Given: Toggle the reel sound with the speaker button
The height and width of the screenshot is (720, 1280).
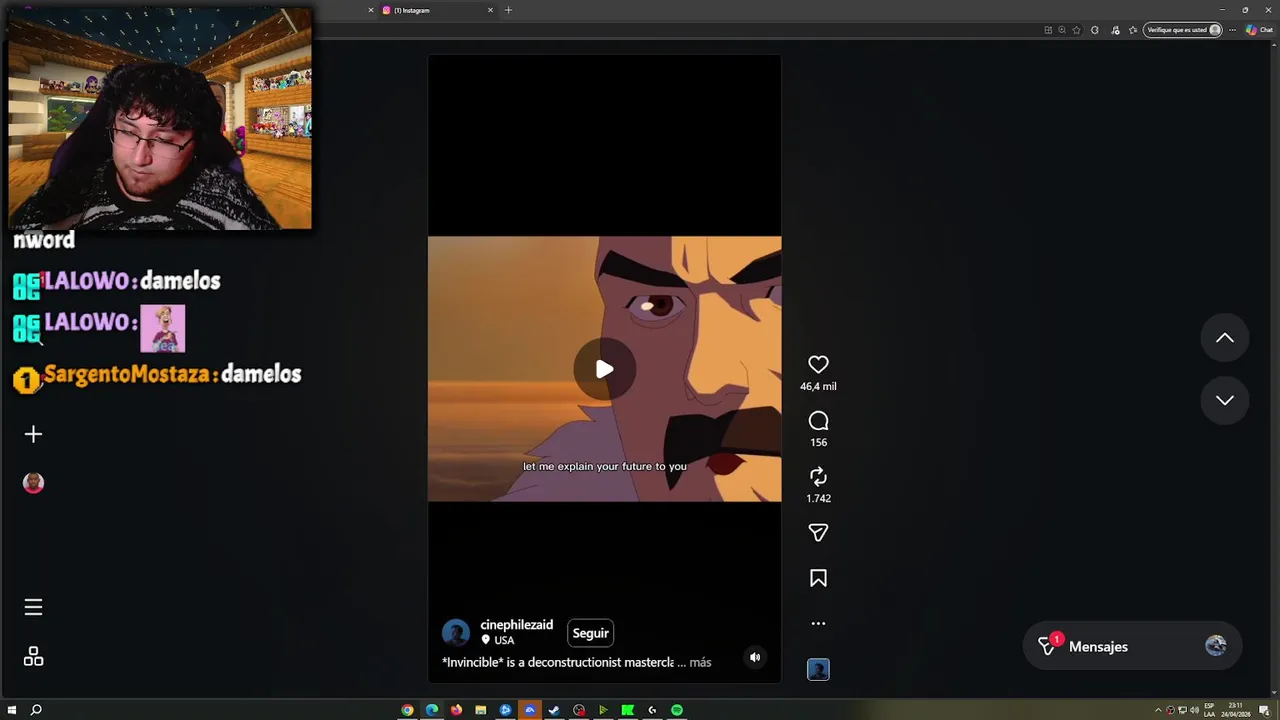Looking at the screenshot, I should tap(755, 657).
